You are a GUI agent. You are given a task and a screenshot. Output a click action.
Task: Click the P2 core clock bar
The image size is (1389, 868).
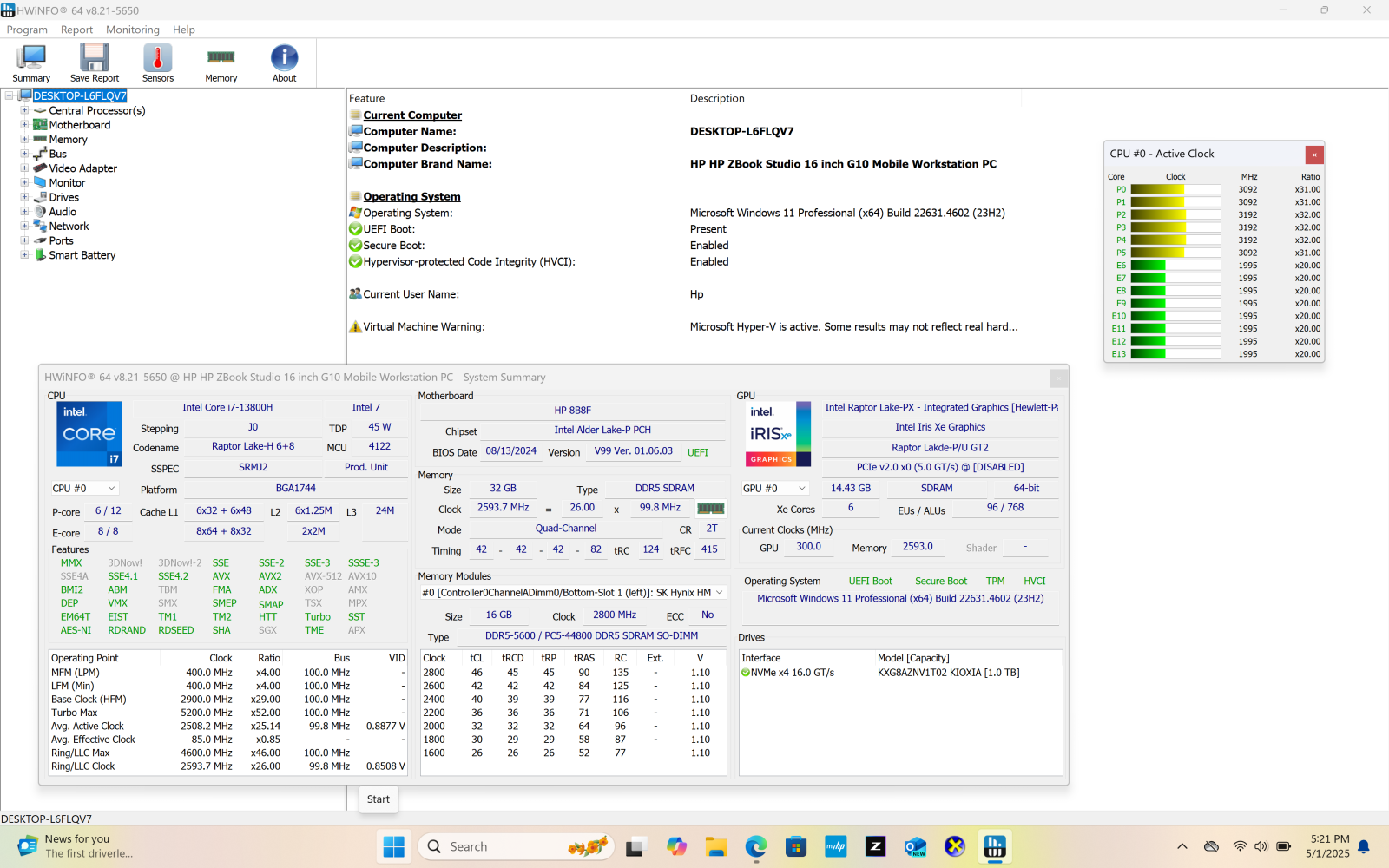pos(1175,214)
